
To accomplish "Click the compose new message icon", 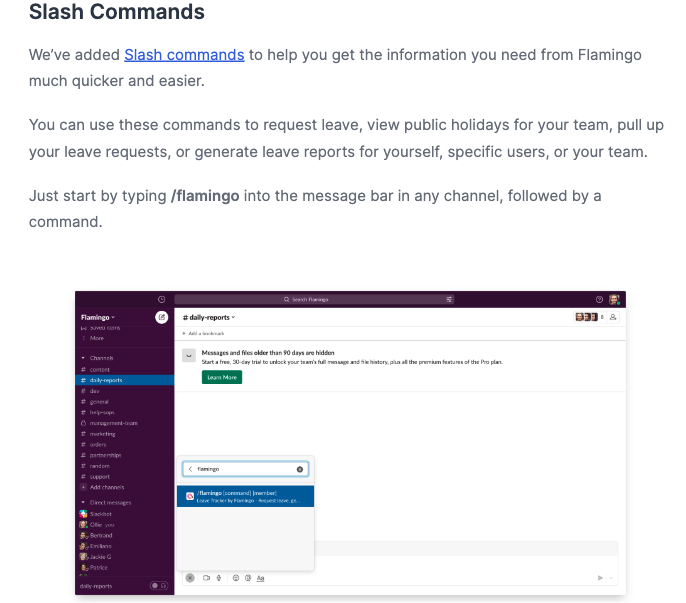I will (162, 317).
